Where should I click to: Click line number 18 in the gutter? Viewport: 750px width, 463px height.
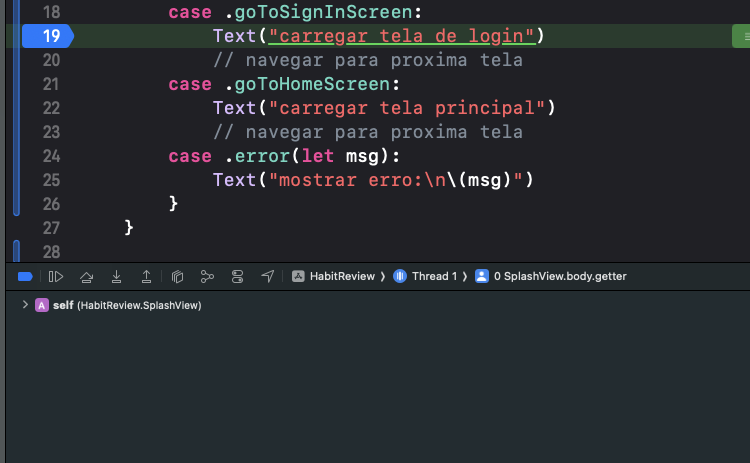52,12
